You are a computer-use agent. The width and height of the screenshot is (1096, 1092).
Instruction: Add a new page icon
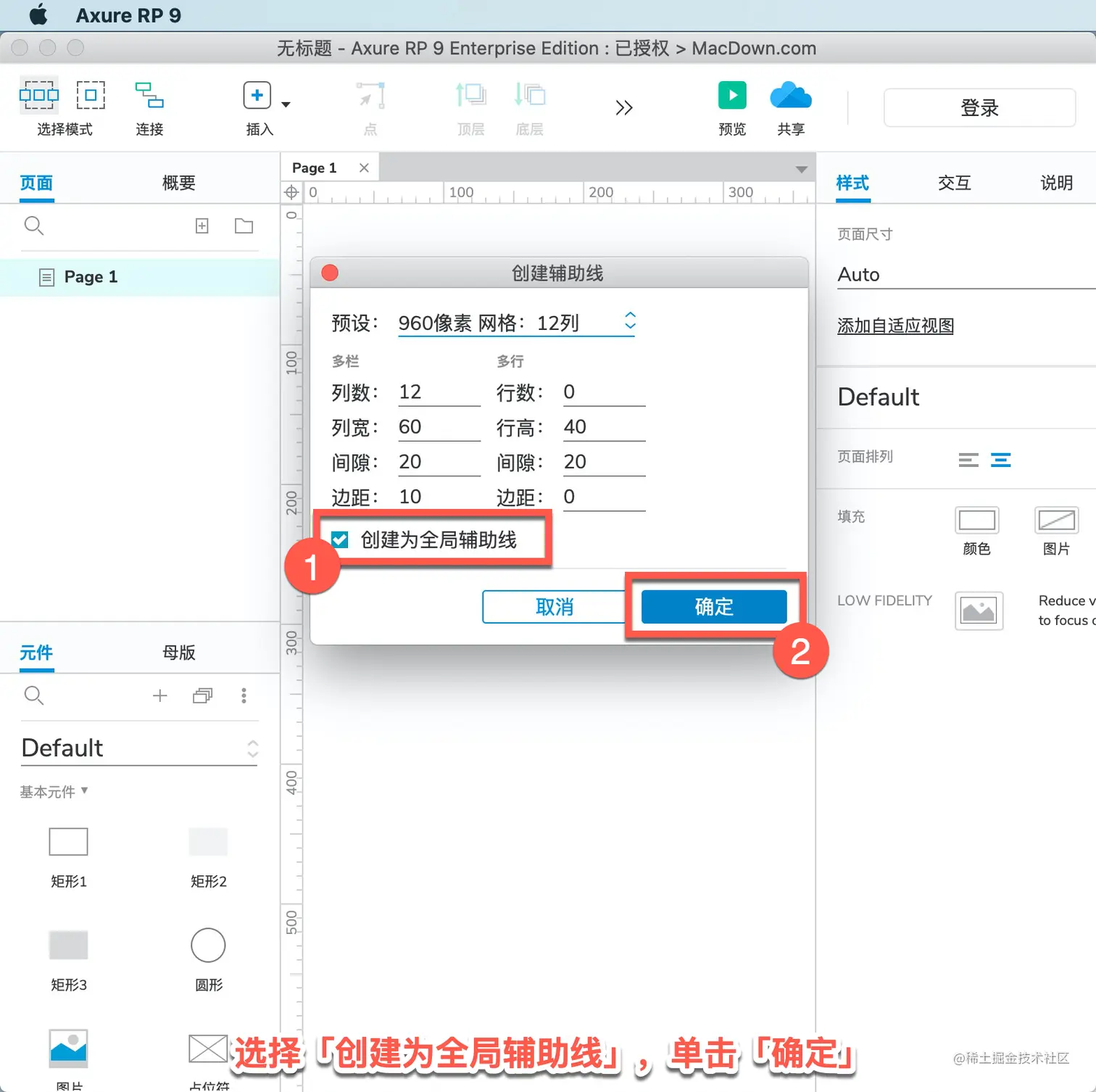click(x=202, y=226)
